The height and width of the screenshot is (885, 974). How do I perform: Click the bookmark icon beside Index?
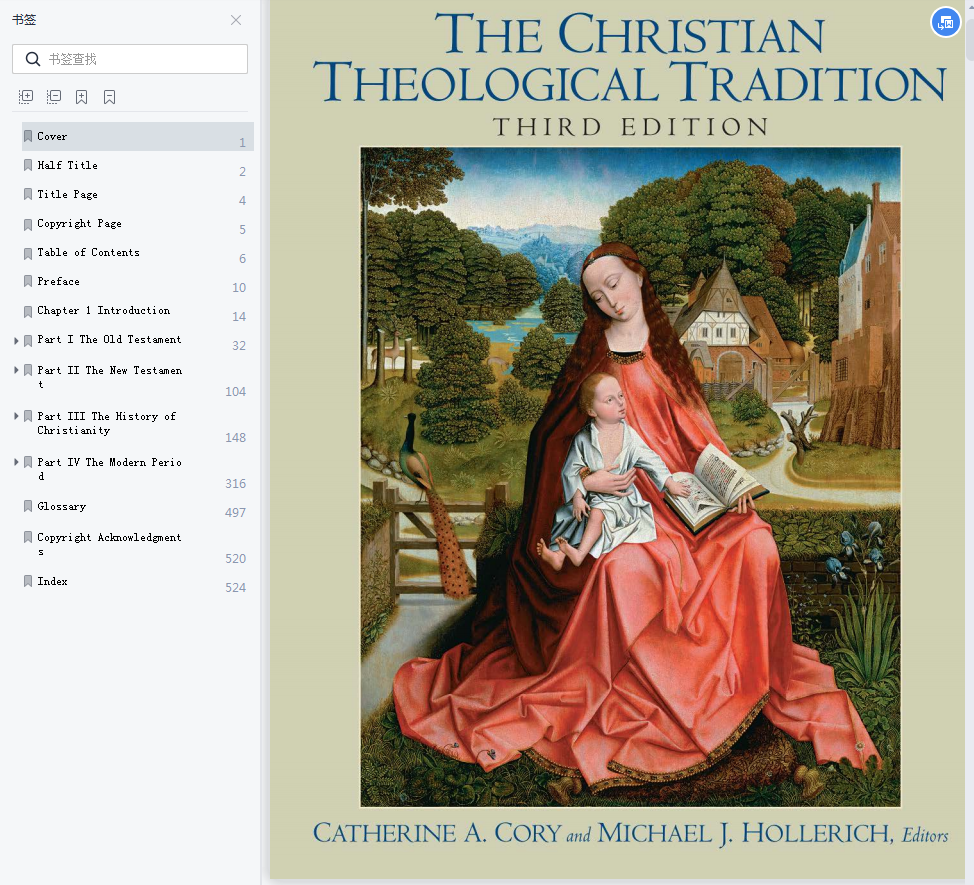pyautogui.click(x=28, y=582)
